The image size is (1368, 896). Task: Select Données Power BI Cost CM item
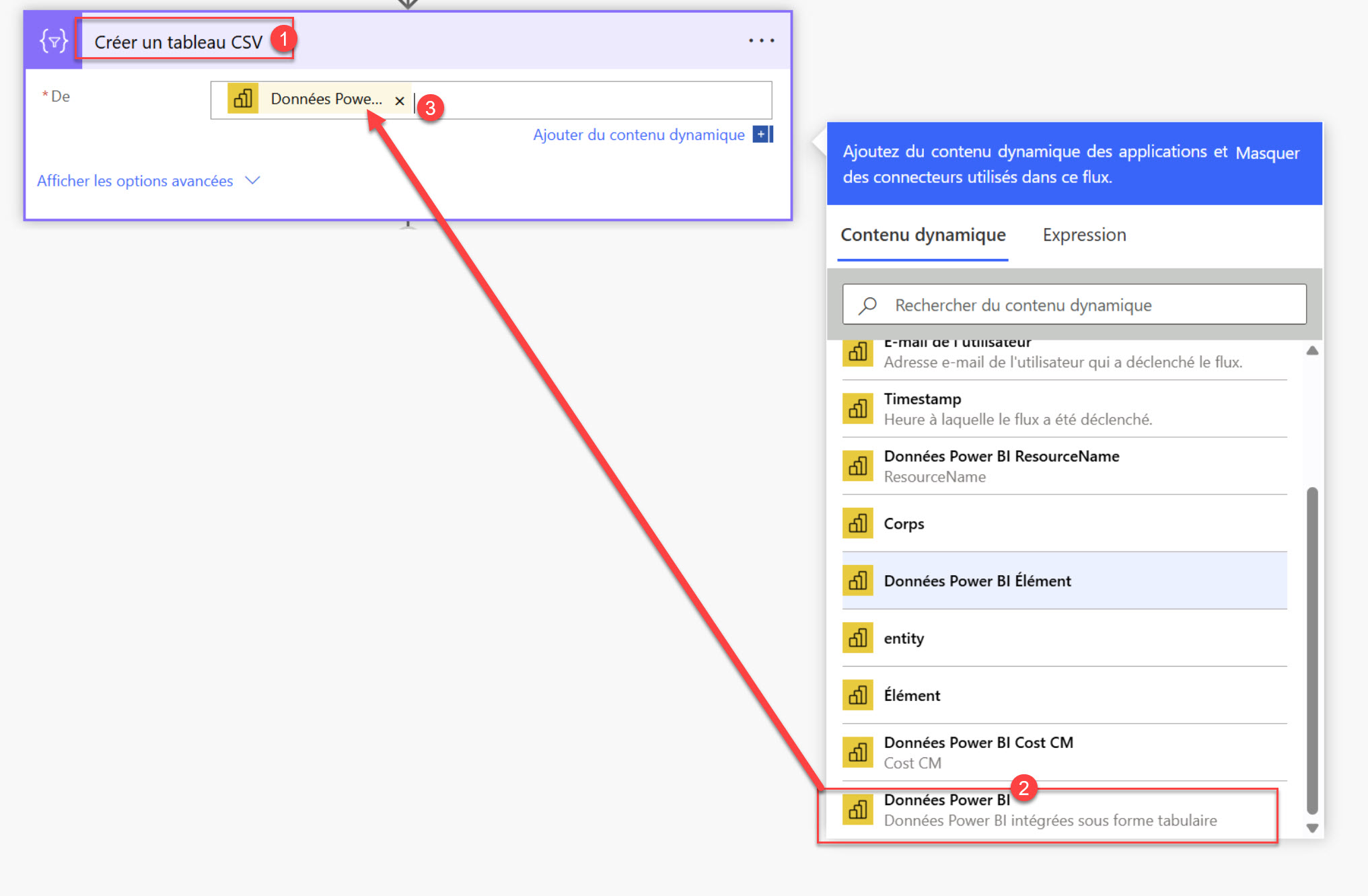[1065, 752]
